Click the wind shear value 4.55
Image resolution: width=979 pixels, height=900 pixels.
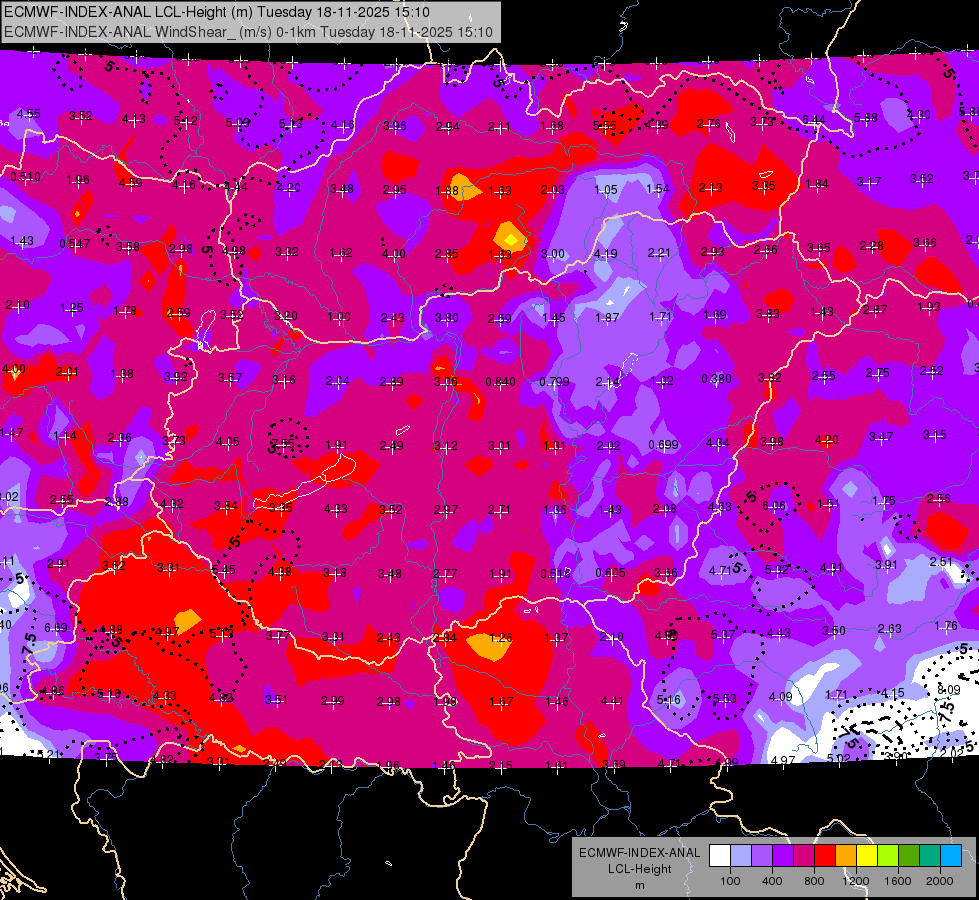pos(29,114)
